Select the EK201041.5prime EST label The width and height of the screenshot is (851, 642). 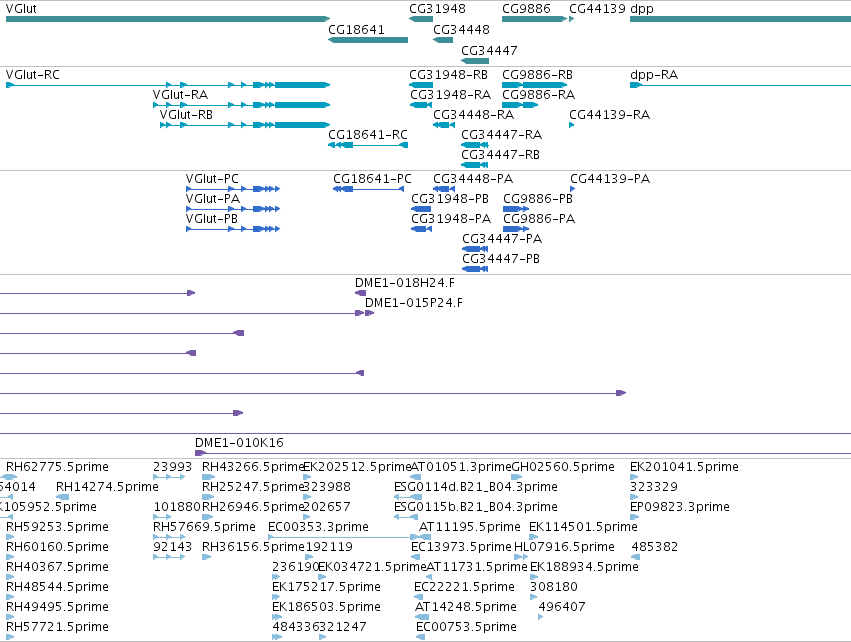tap(684, 467)
